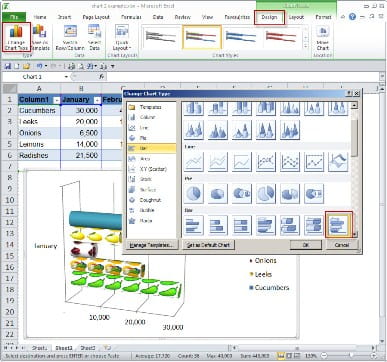The height and width of the screenshot is (362, 387).
Task: Open the Column1 header filter dropdown
Action: click(56, 100)
